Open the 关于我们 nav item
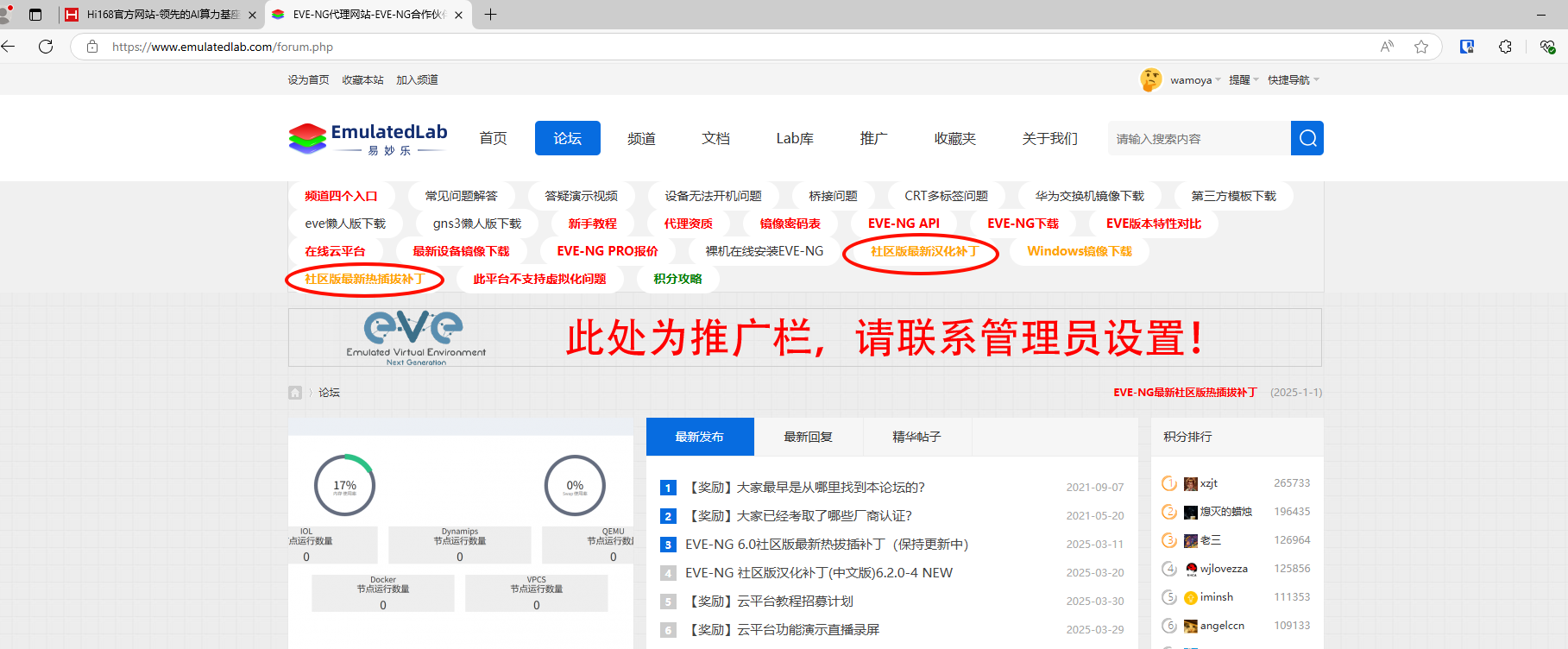 pos(1050,138)
